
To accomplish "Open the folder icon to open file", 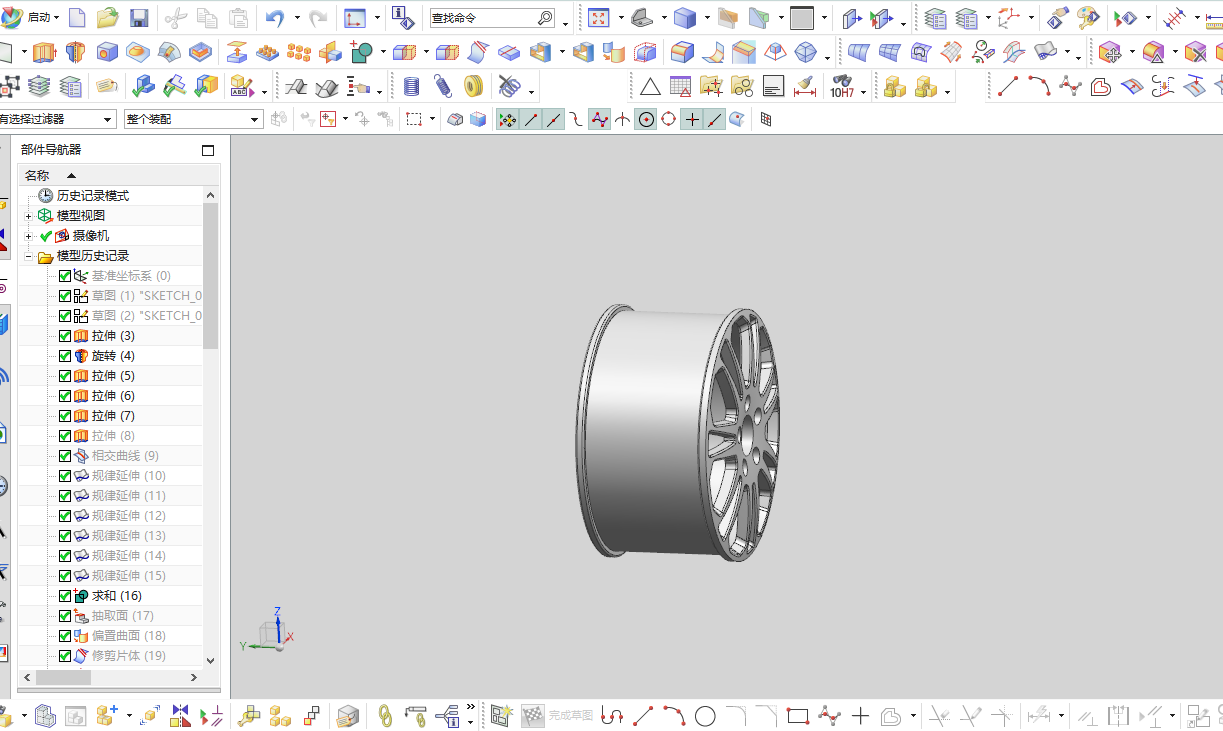I will pos(108,18).
